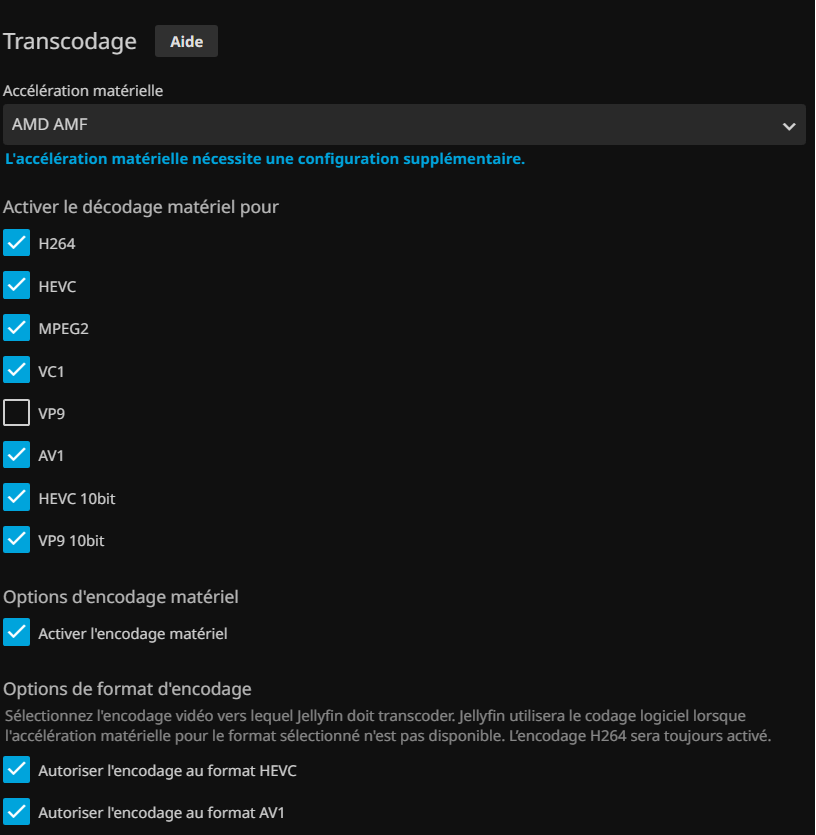Uncheck the HEVC 10bit option
The width and height of the screenshot is (816, 835).
[17, 498]
